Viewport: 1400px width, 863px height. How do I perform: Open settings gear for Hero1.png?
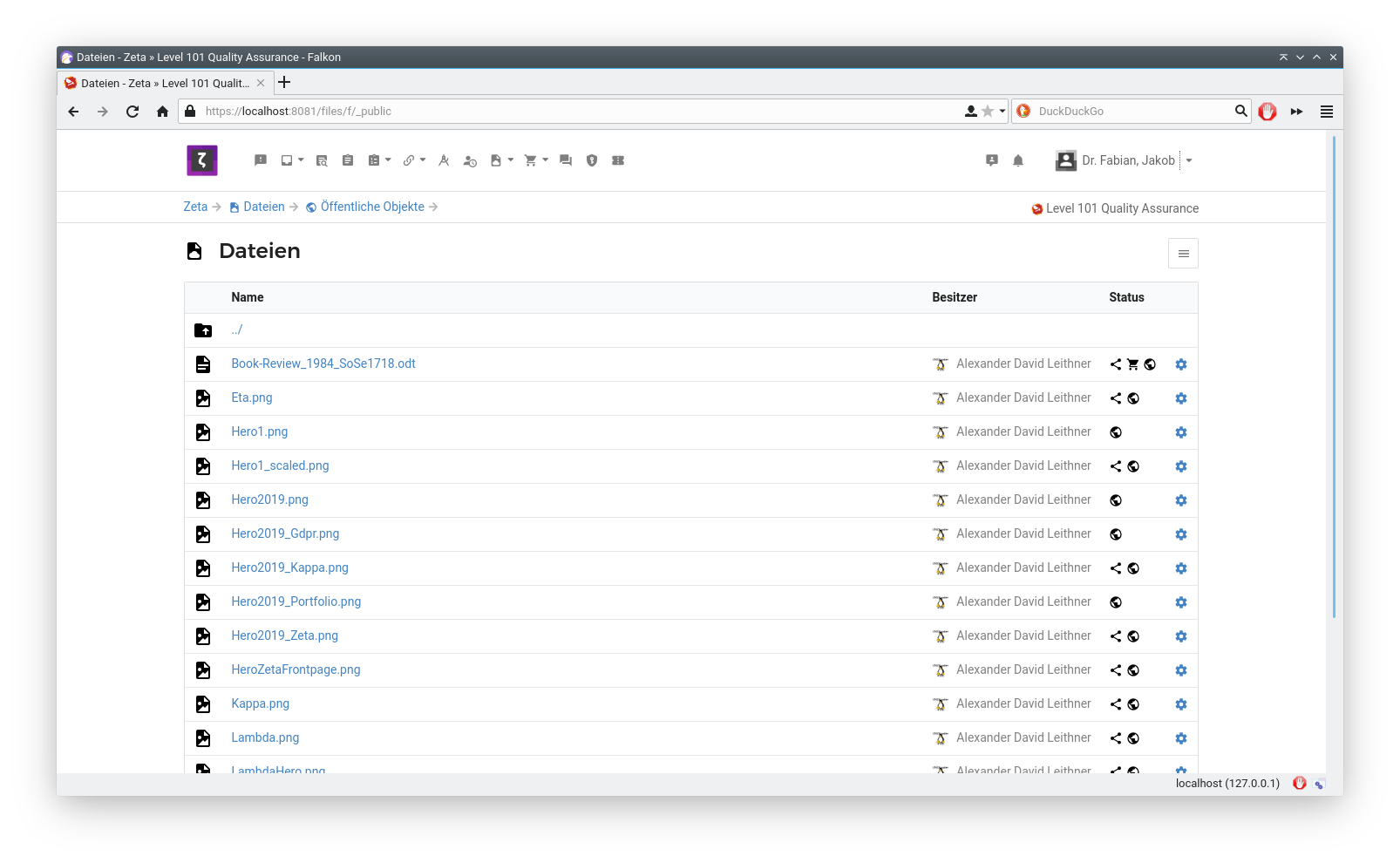coord(1181,432)
